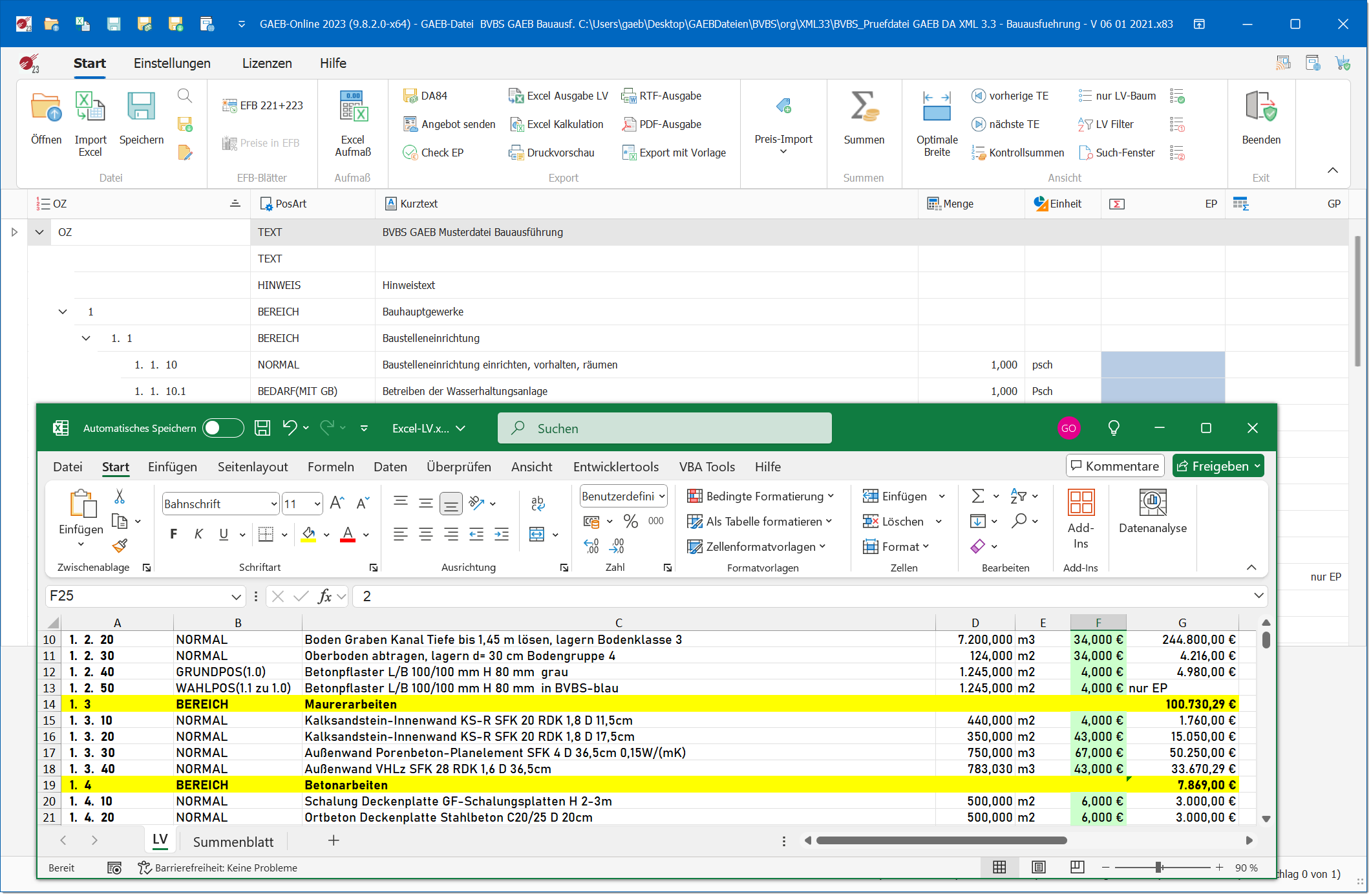Switch to the Einstellungen ribbon tab
This screenshot has height=896, width=1371.
pos(171,63)
